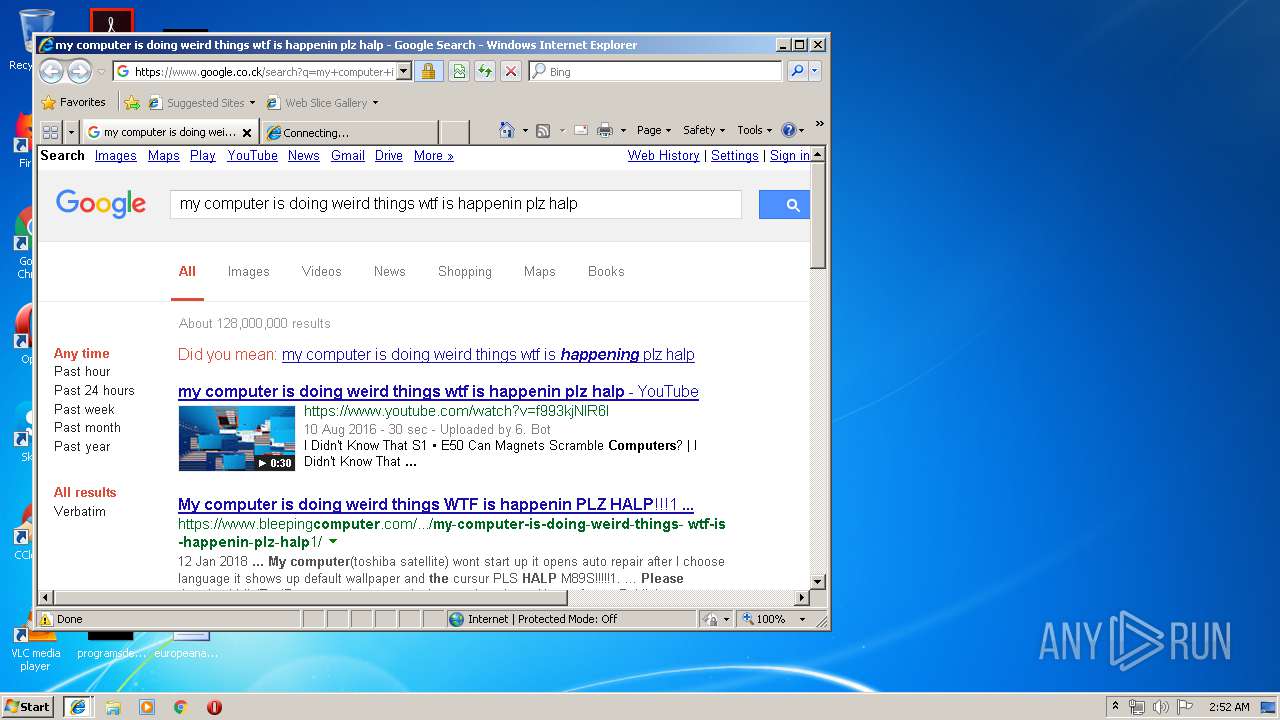The height and width of the screenshot is (720, 1280).
Task: Click the Action Center flag tray icon
Action: pos(1184,707)
